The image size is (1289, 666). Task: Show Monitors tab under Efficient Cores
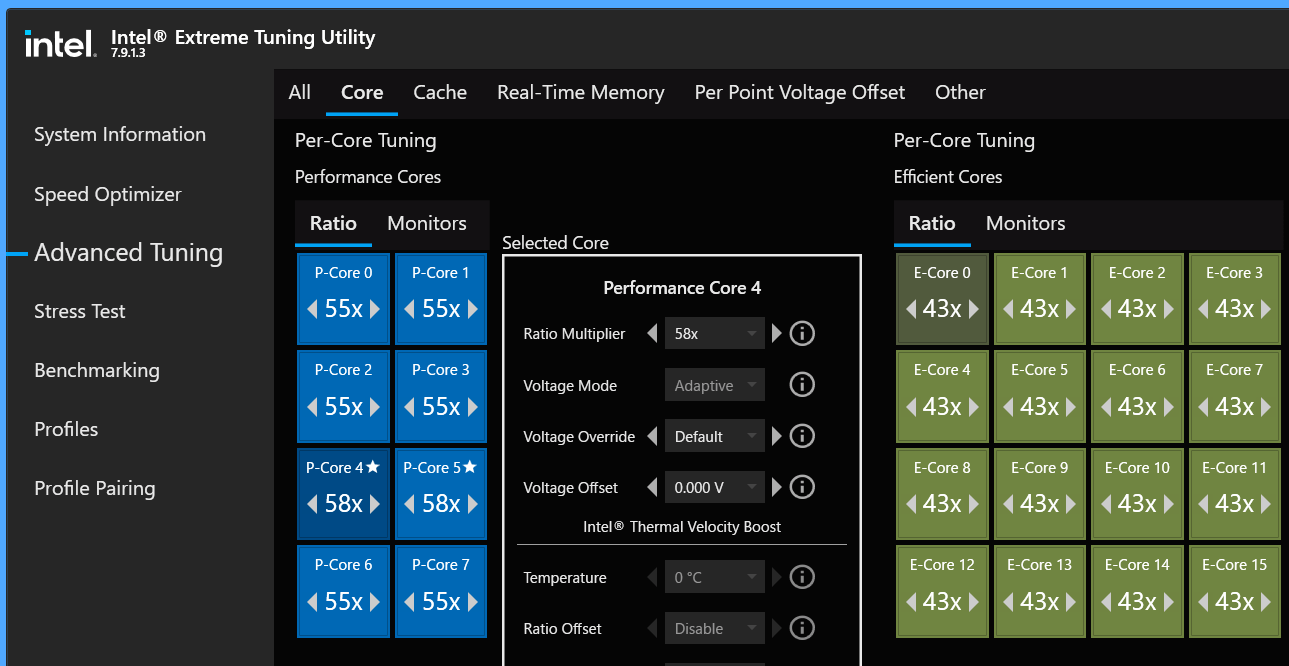point(1025,223)
